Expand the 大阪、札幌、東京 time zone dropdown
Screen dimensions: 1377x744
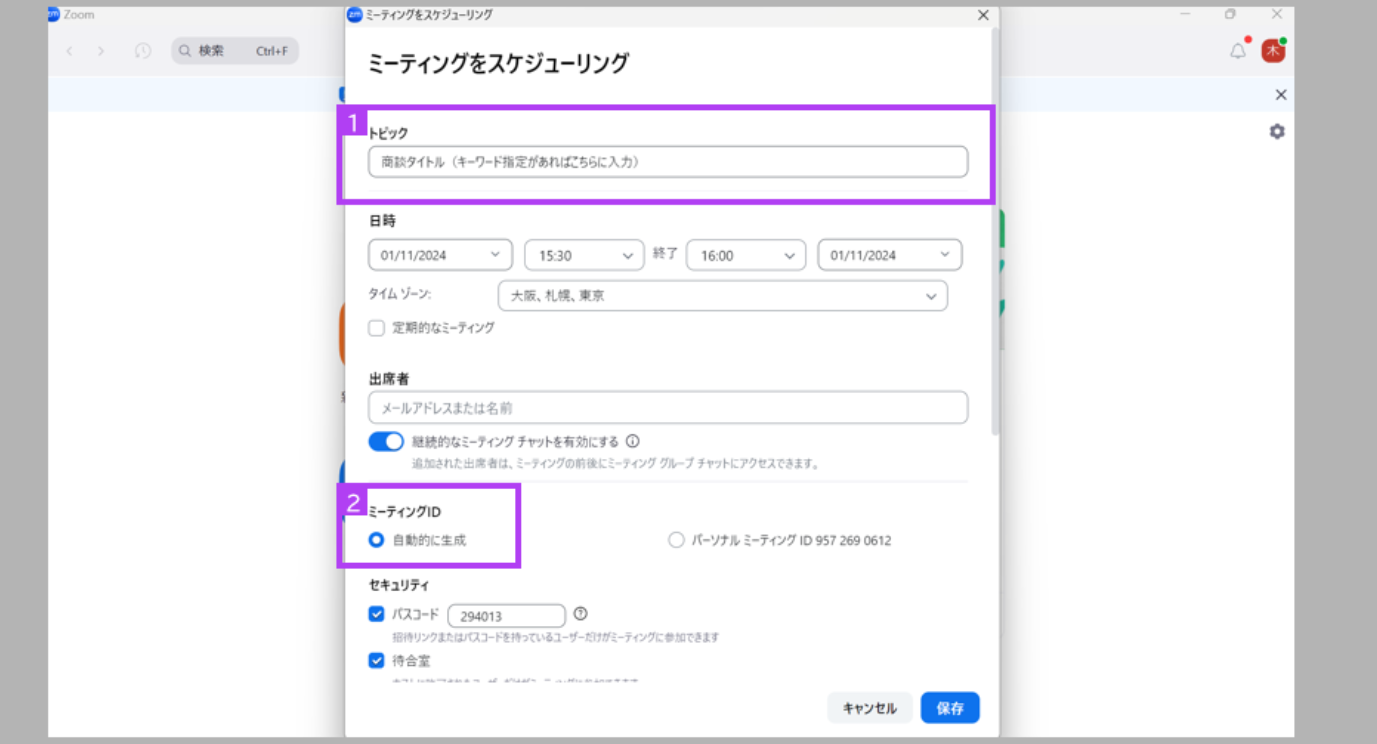point(722,296)
